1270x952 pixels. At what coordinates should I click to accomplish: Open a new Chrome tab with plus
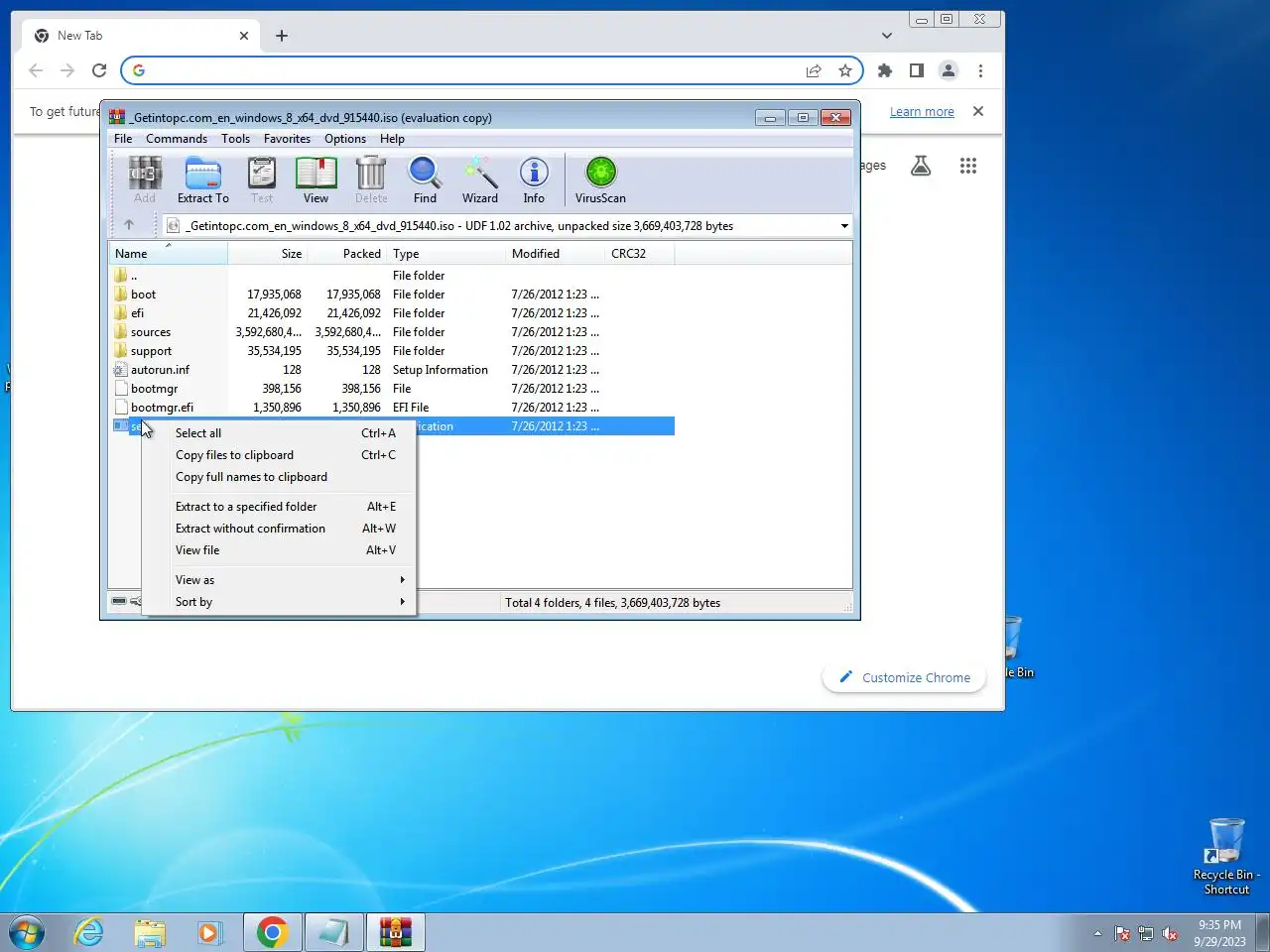point(282,36)
